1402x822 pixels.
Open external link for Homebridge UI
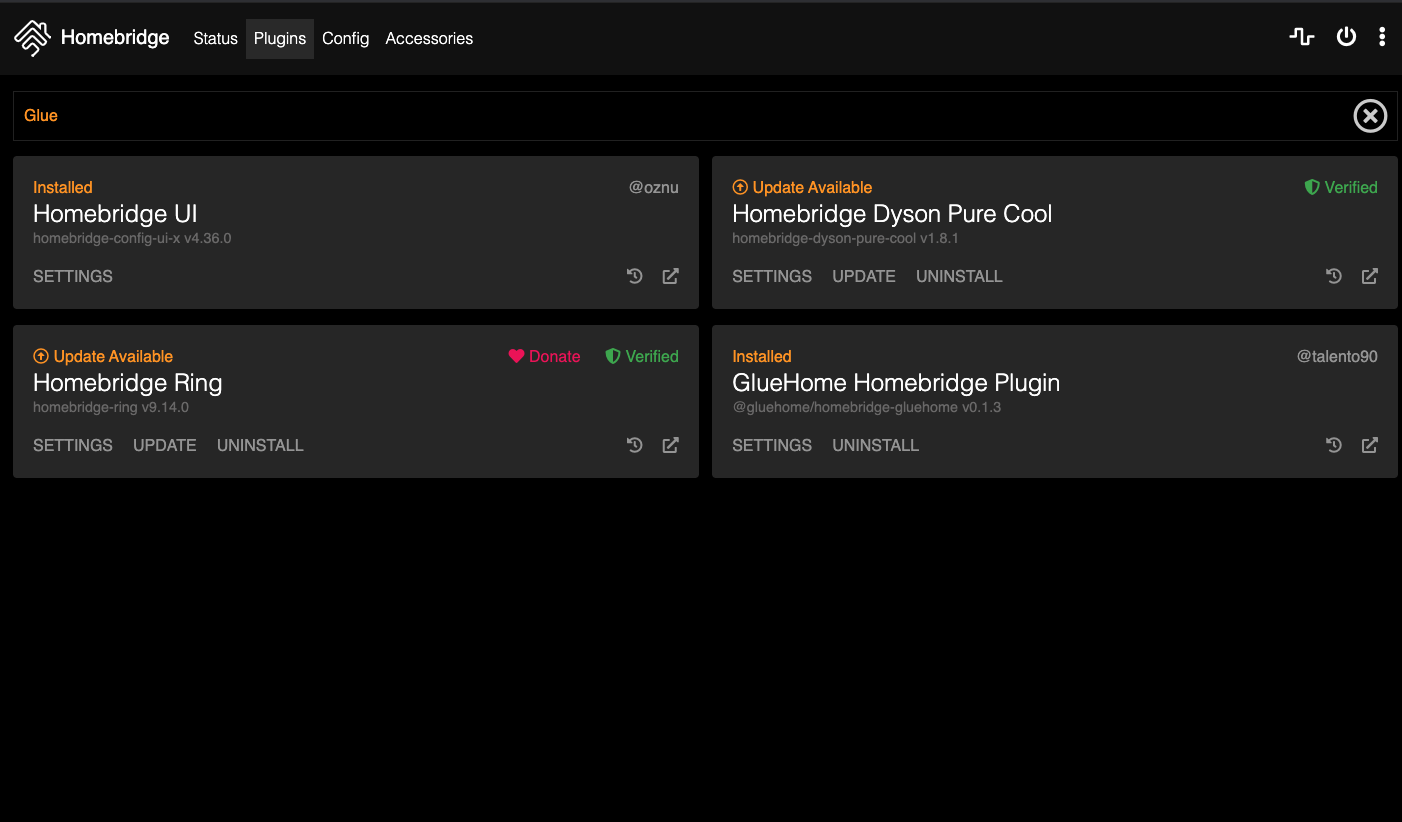click(x=671, y=276)
